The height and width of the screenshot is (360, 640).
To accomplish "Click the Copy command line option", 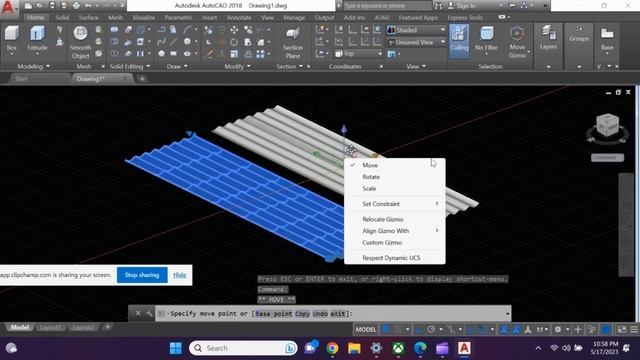I will tap(302, 313).
